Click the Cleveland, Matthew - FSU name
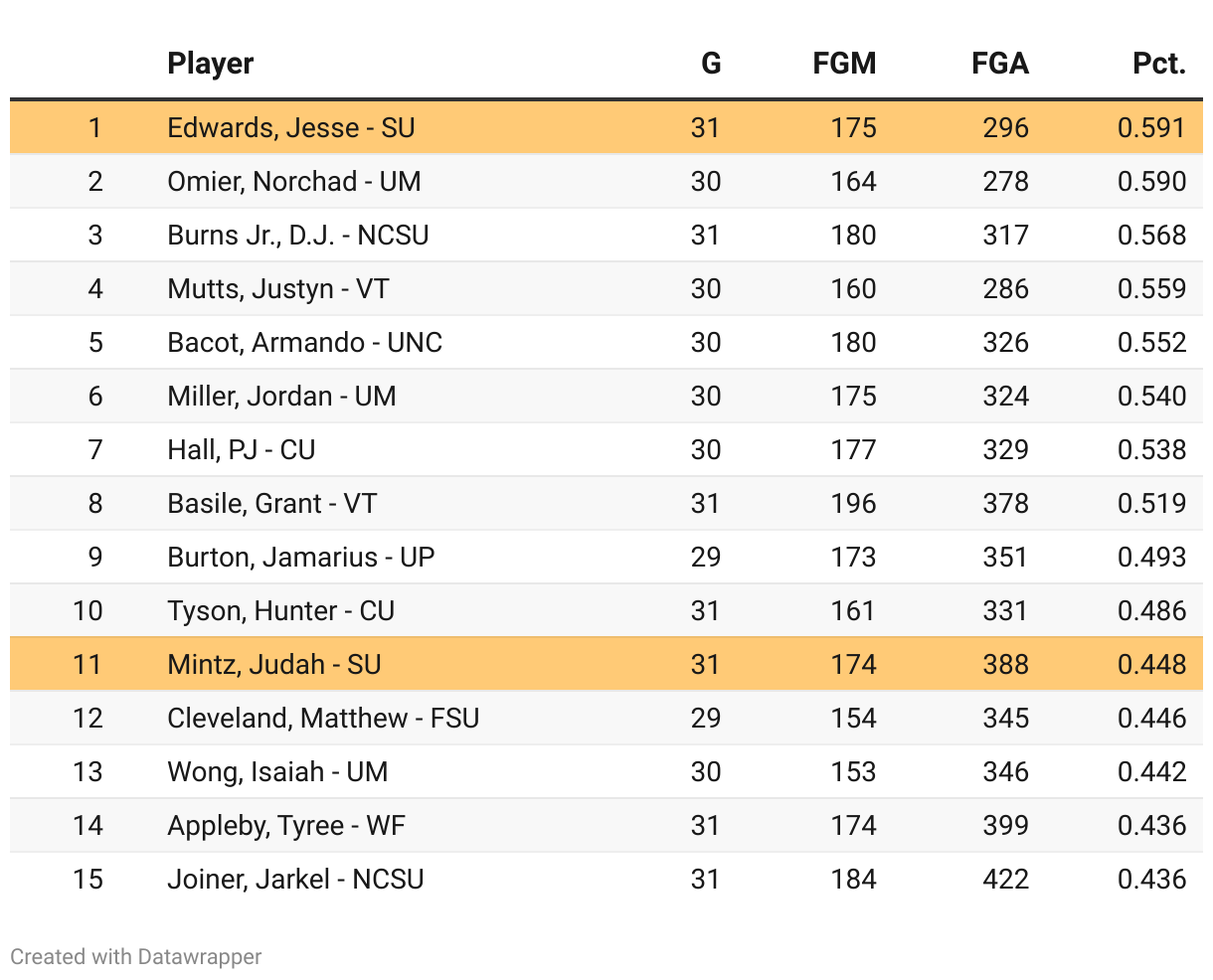This screenshot has height=980, width=1213. (x=323, y=718)
